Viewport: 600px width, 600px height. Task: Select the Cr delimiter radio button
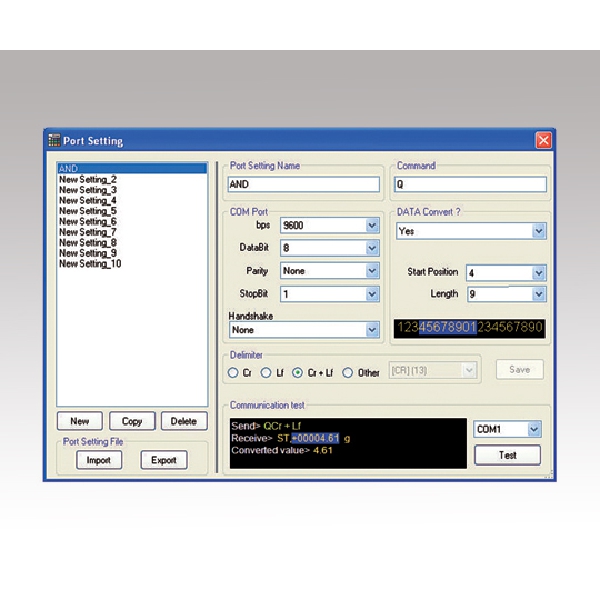(233, 373)
